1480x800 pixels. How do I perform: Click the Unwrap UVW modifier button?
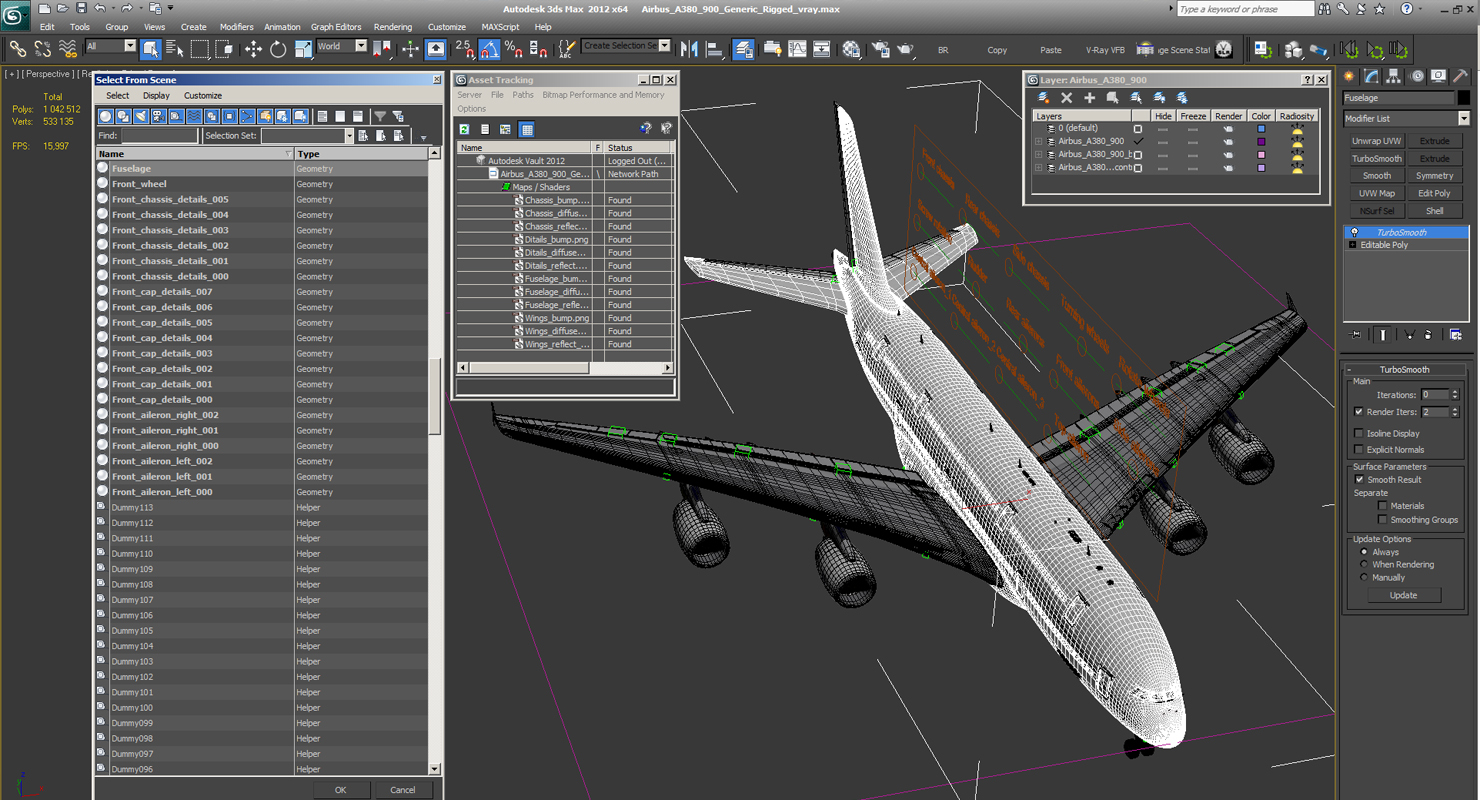click(x=1377, y=141)
